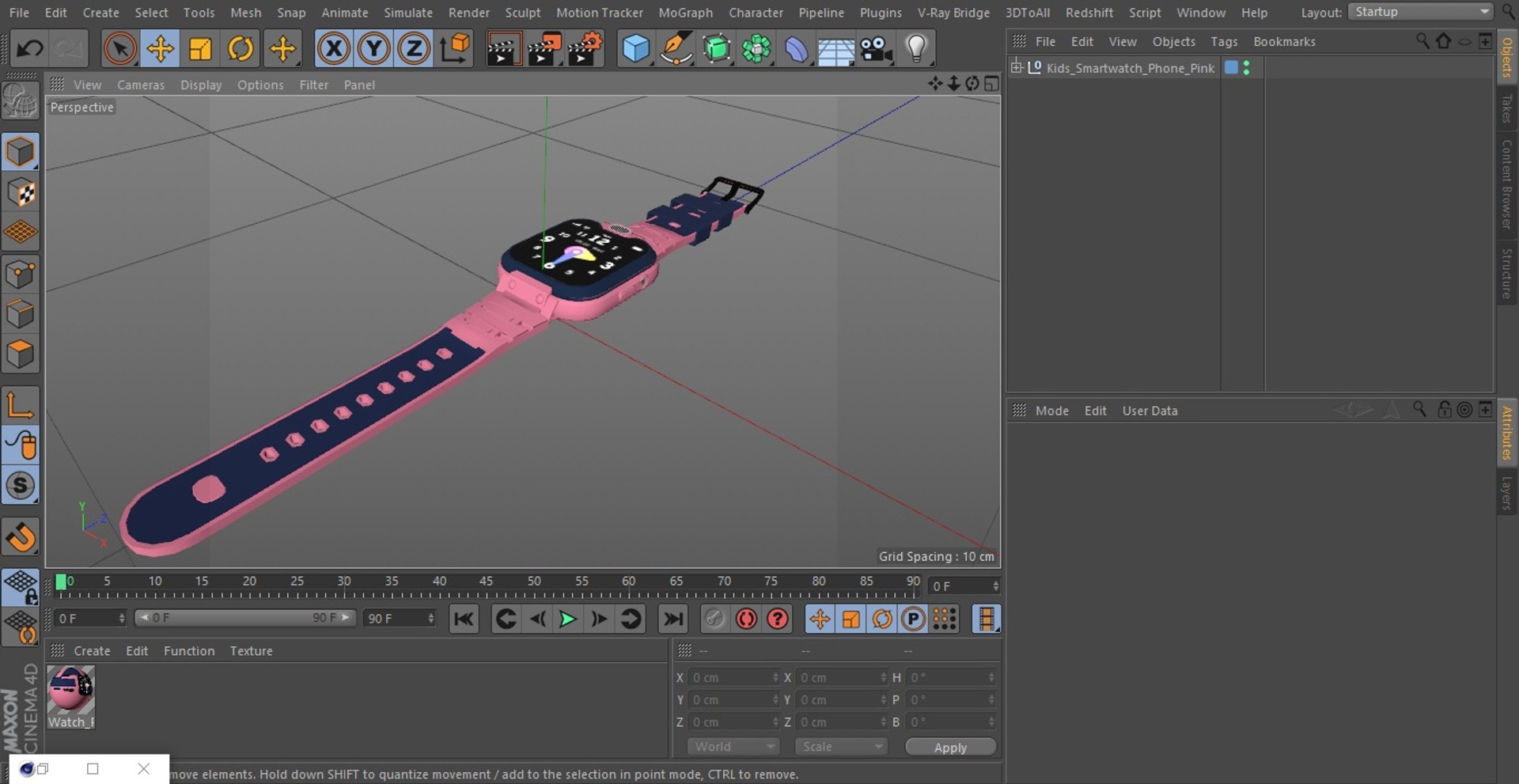The image size is (1519, 784).
Task: Toggle parameter keyframe recording
Action: coord(914,619)
